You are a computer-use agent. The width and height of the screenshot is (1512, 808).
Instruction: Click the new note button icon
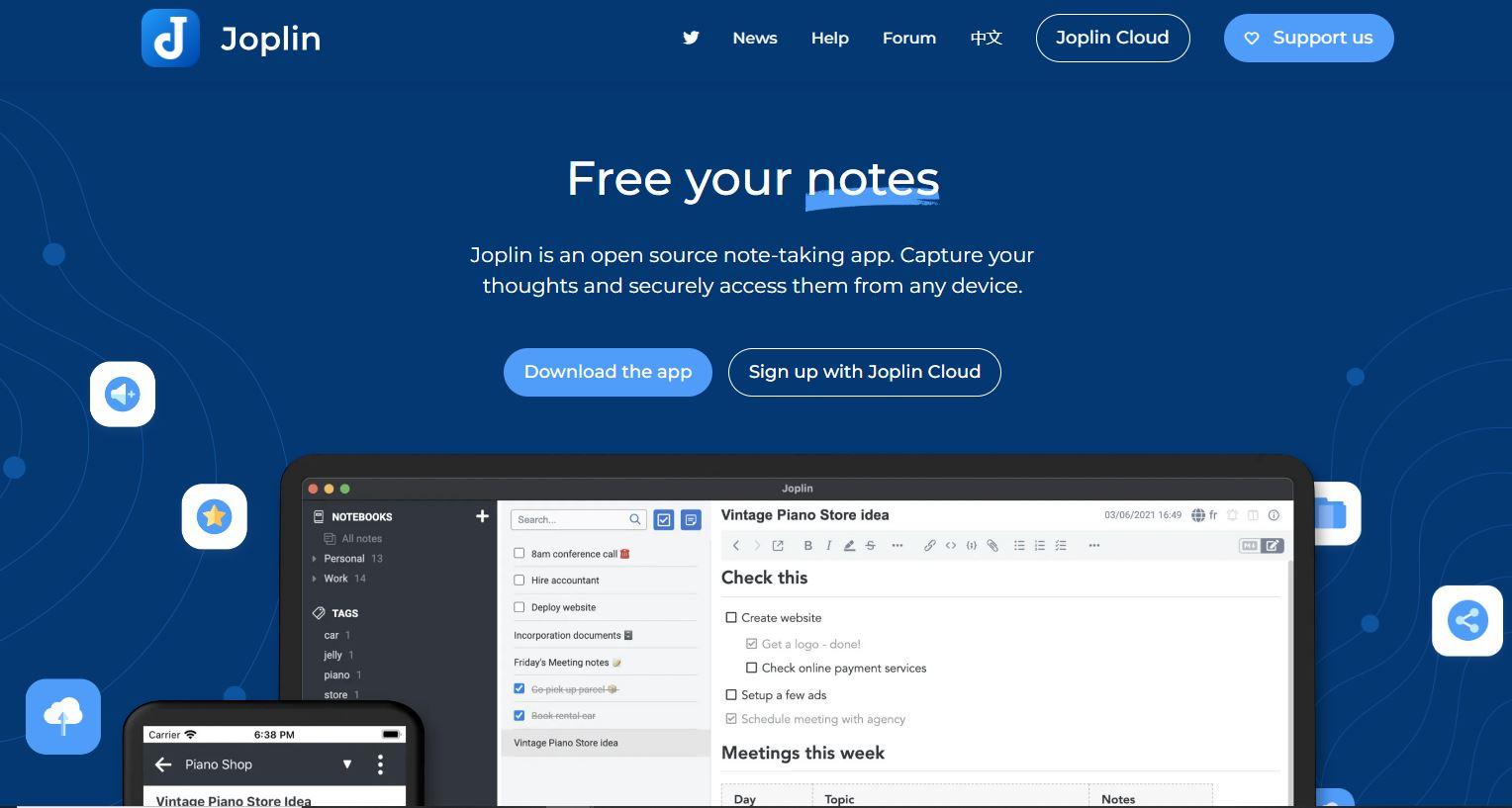(x=691, y=519)
